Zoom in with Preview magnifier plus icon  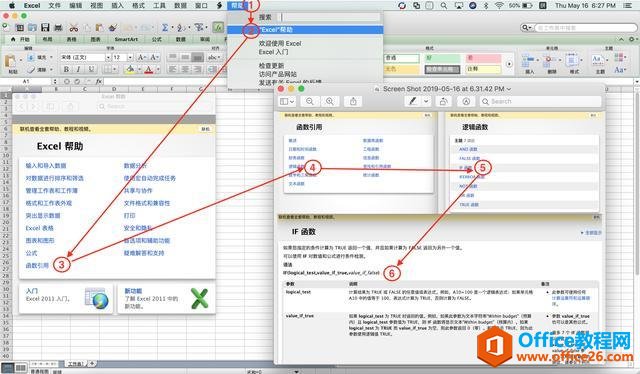click(x=329, y=101)
